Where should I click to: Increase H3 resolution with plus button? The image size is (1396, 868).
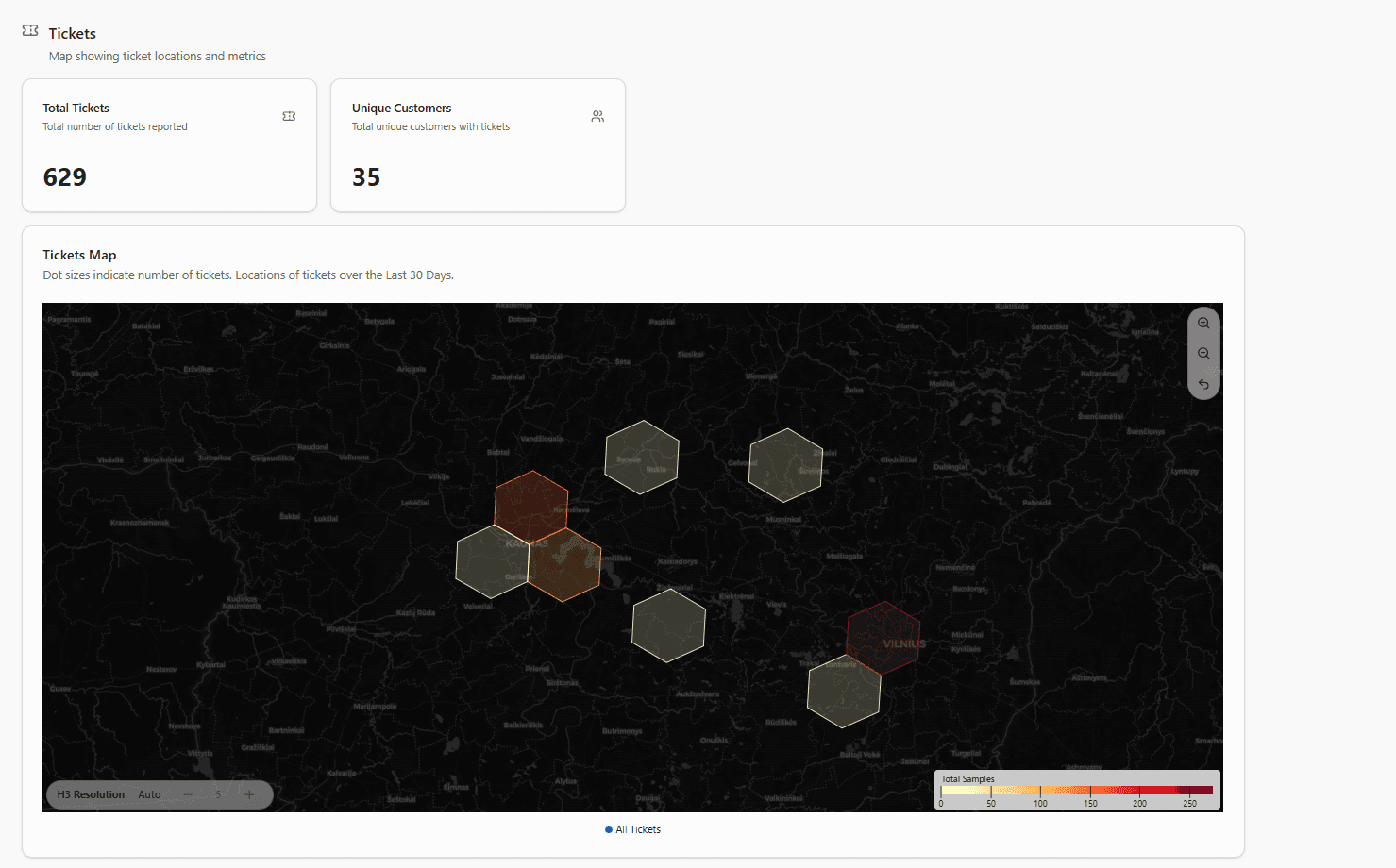pyautogui.click(x=249, y=794)
